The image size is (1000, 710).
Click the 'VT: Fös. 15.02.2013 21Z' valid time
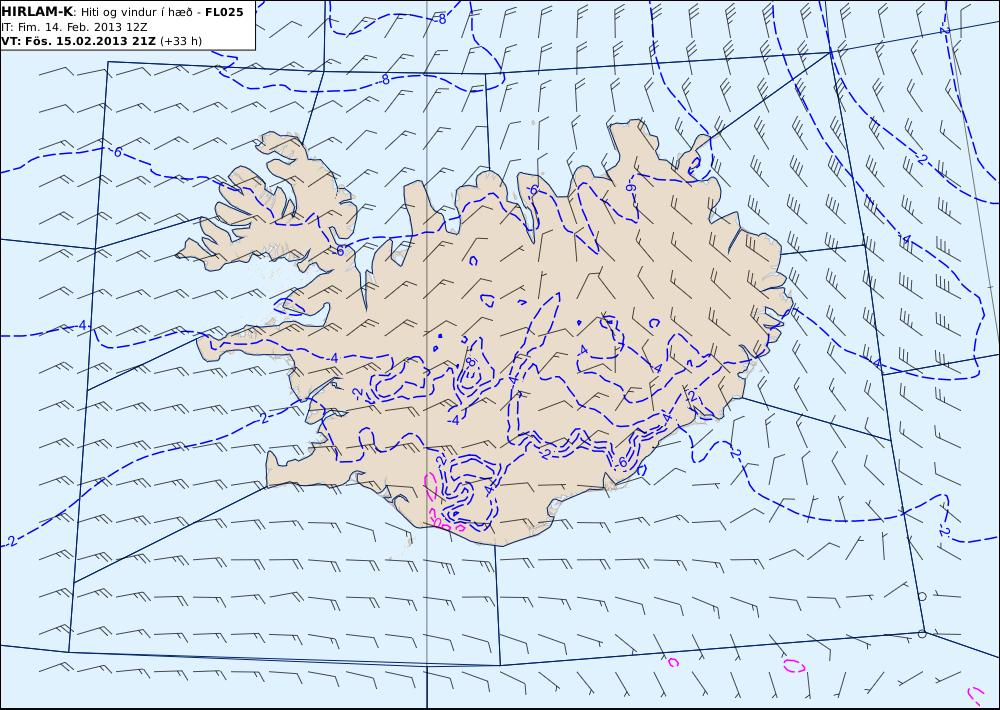(78, 41)
